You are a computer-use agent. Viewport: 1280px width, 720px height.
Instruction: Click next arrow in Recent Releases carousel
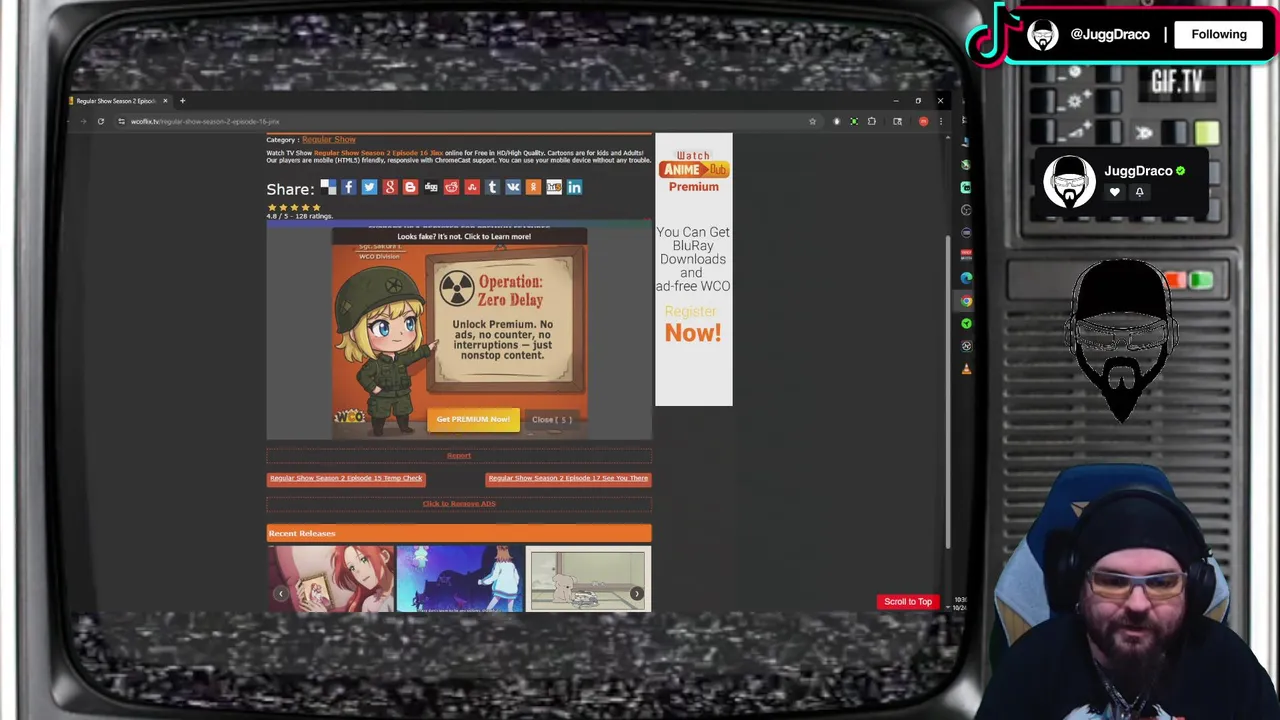637,594
